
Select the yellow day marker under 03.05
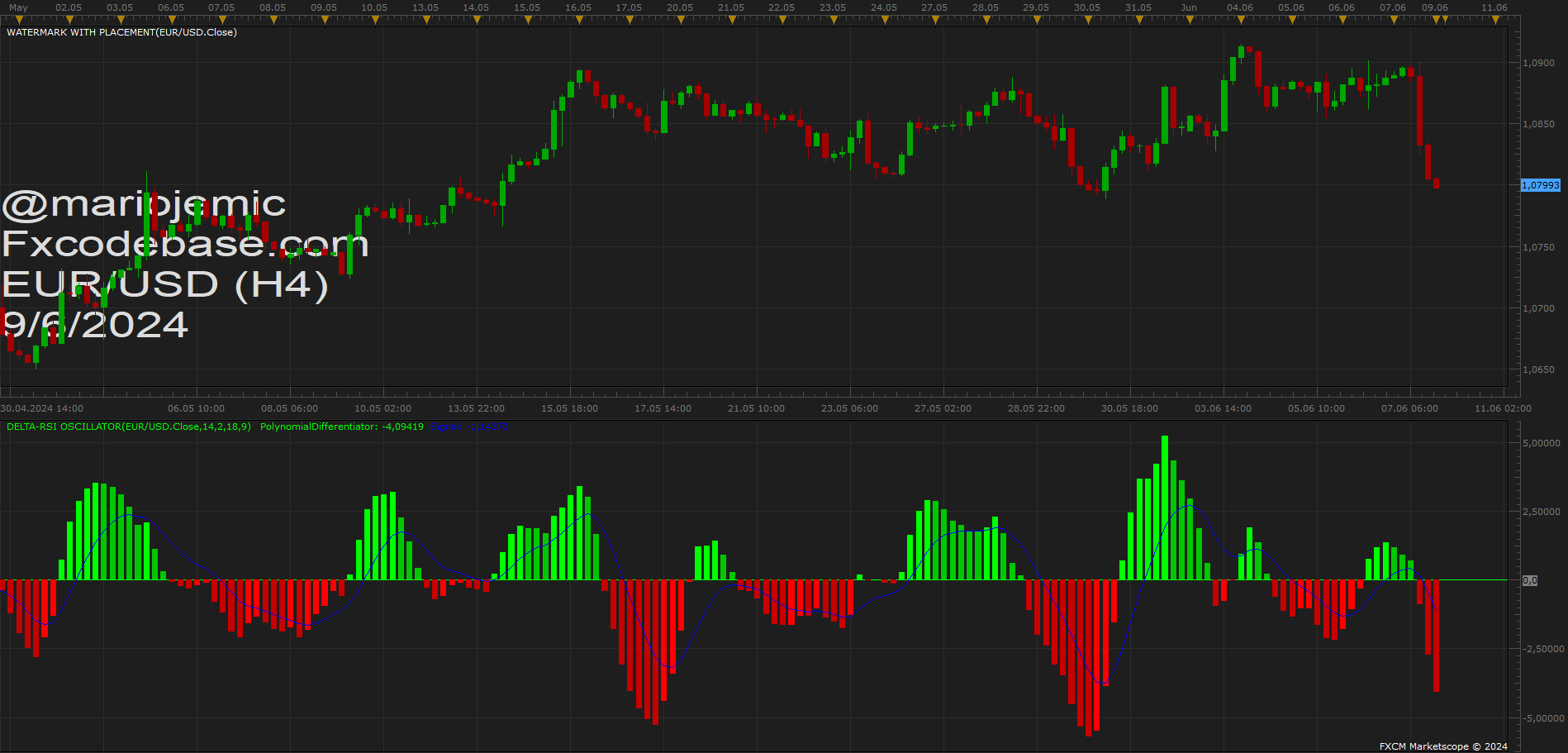120,20
